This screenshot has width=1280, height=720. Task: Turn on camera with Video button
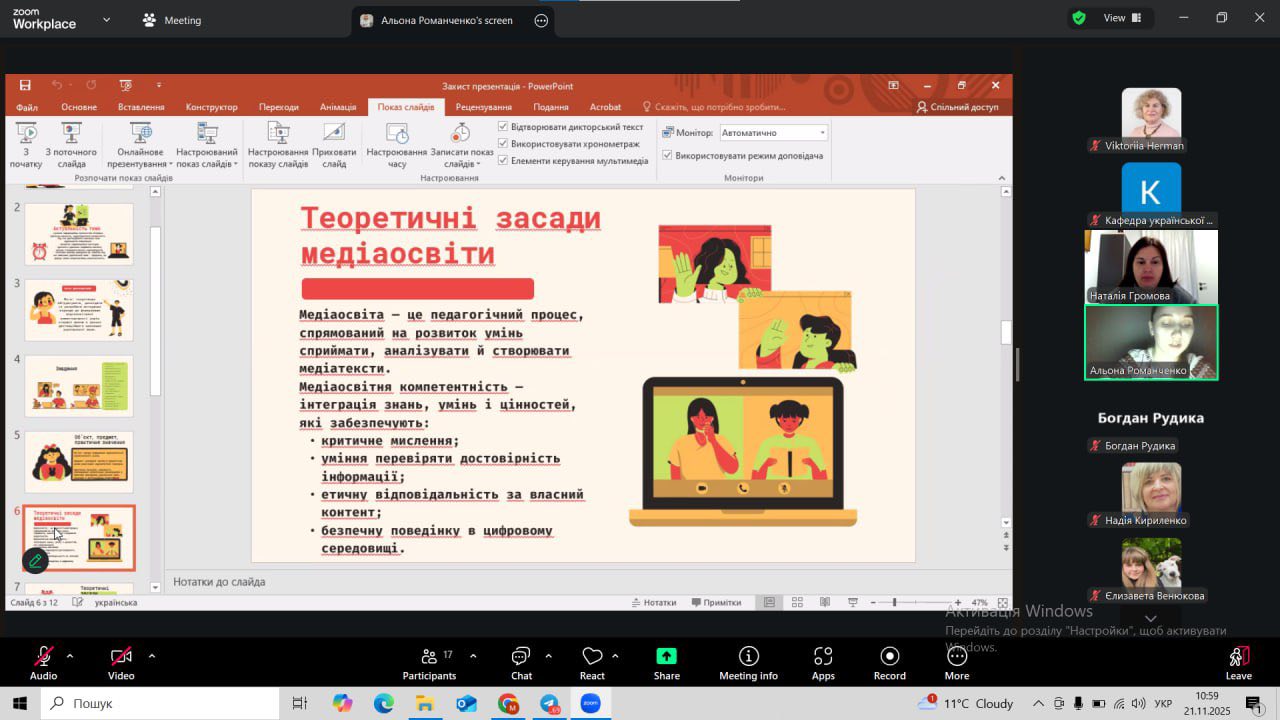(121, 657)
